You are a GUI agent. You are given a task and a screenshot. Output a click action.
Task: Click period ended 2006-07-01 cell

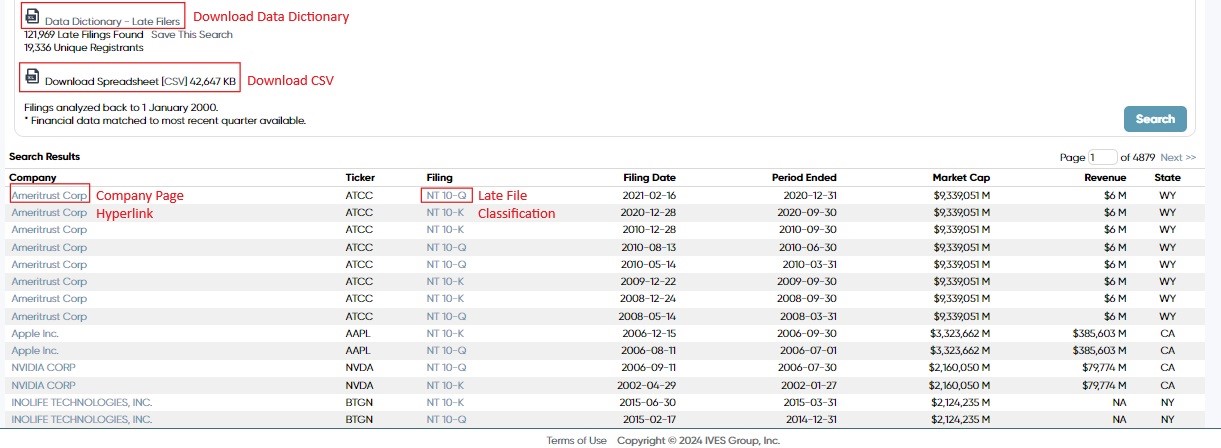[809, 351]
